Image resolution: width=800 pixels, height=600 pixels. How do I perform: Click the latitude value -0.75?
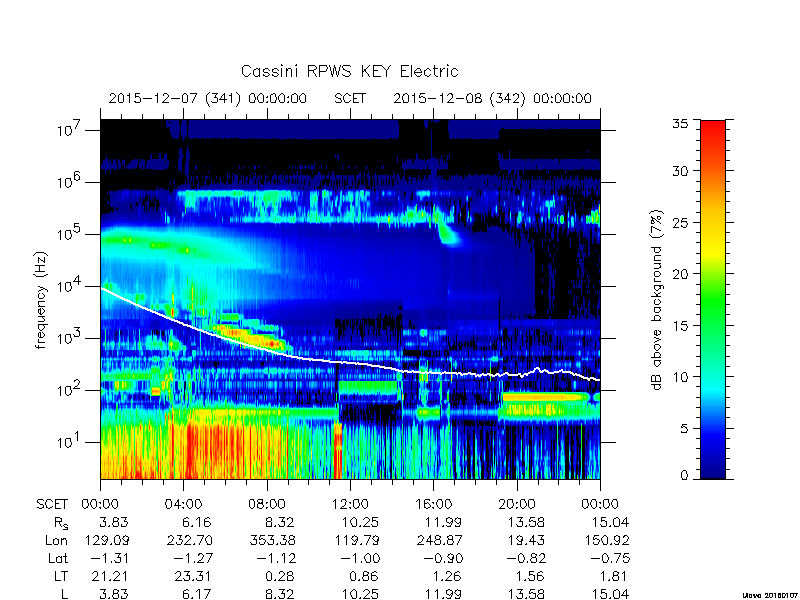pyautogui.click(x=610, y=558)
